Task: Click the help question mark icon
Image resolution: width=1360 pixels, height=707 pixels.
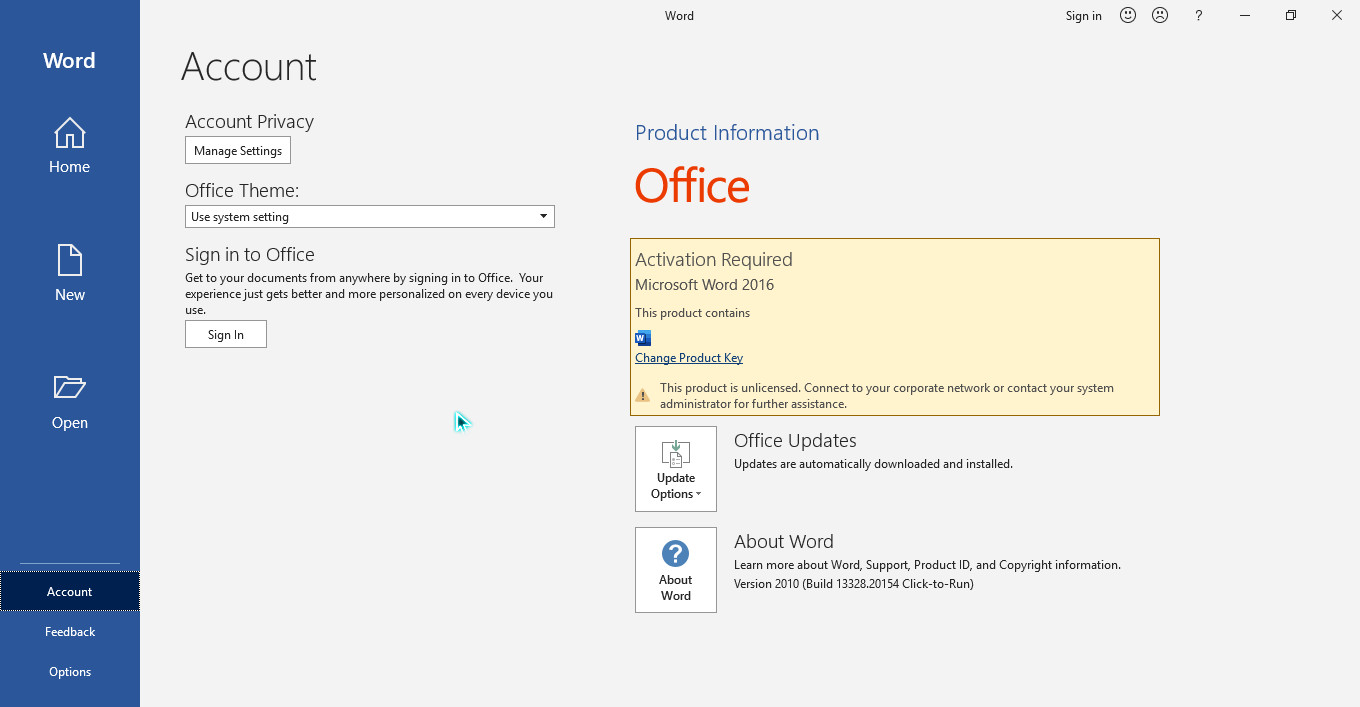Action: tap(1199, 15)
